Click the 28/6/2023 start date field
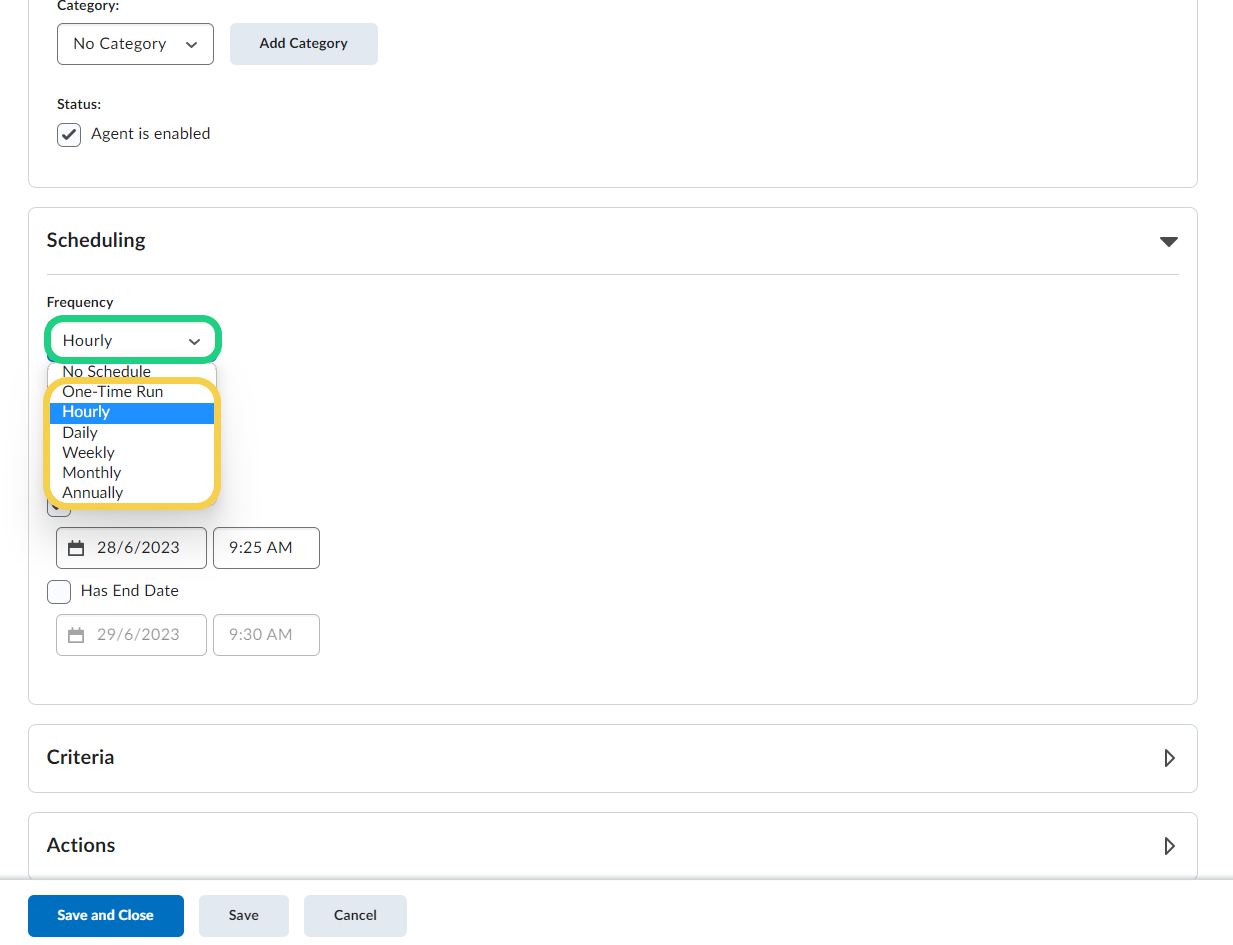The image size is (1233, 945). [x=140, y=548]
